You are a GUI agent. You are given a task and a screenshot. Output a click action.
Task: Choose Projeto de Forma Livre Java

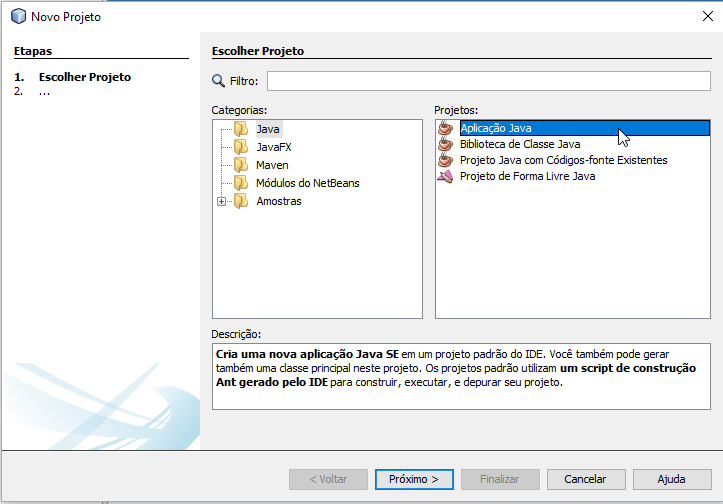tap(527, 176)
